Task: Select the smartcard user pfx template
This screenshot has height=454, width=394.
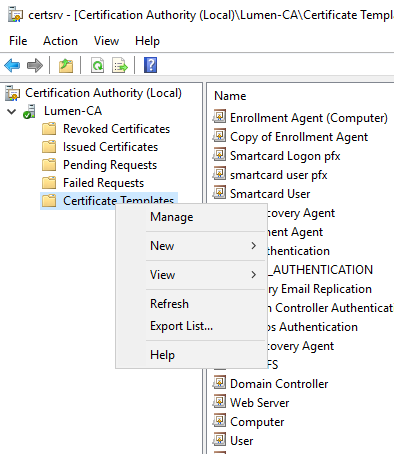Action: point(279,175)
